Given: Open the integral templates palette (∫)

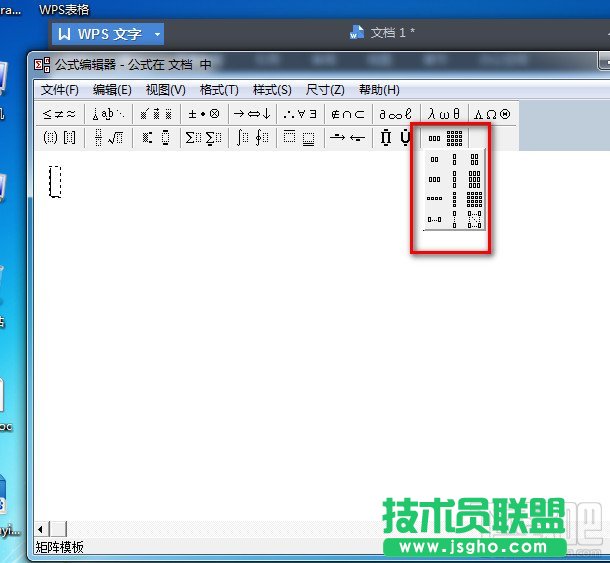Looking at the screenshot, I should click(252, 137).
